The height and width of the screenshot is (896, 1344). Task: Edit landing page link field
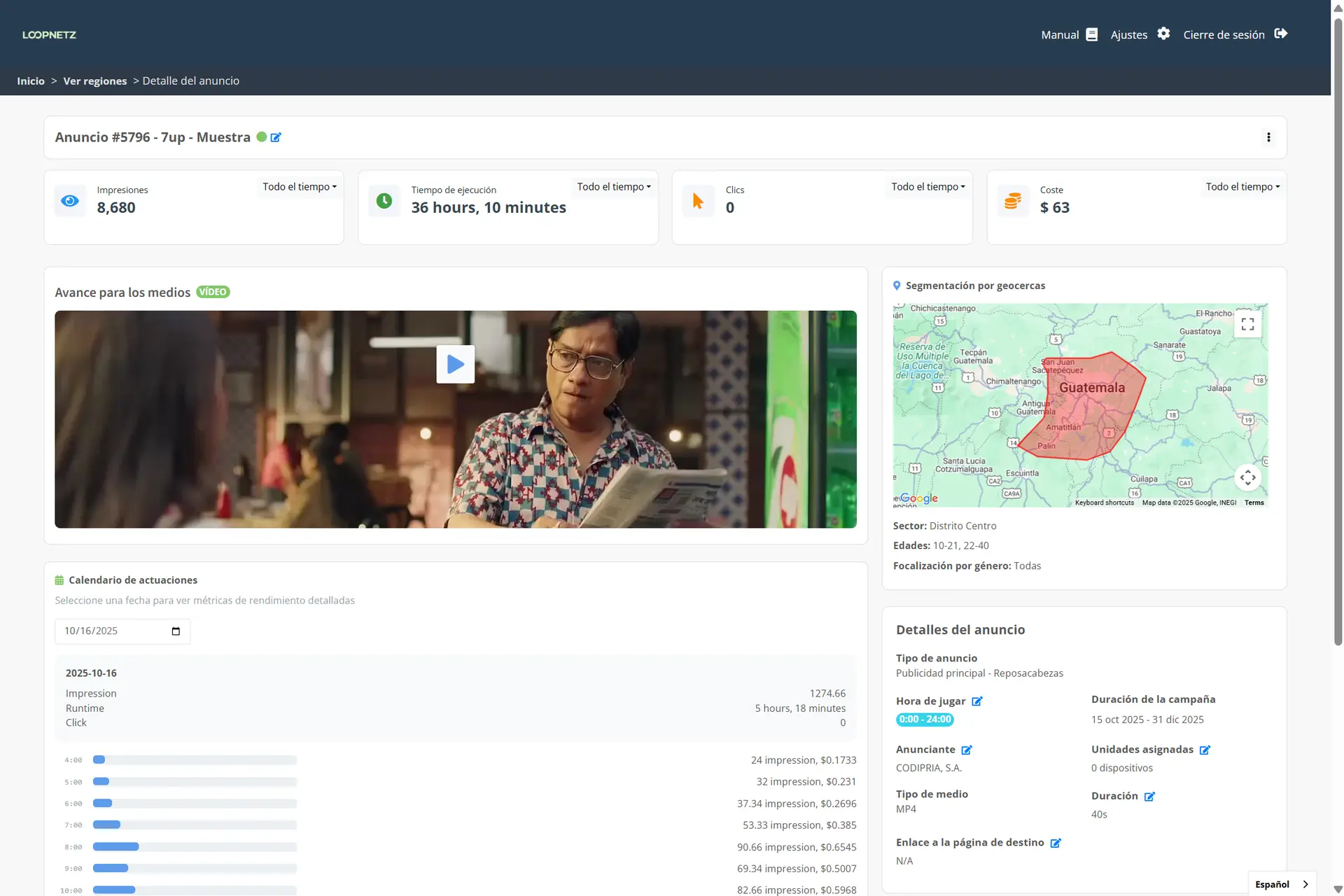pos(1056,843)
